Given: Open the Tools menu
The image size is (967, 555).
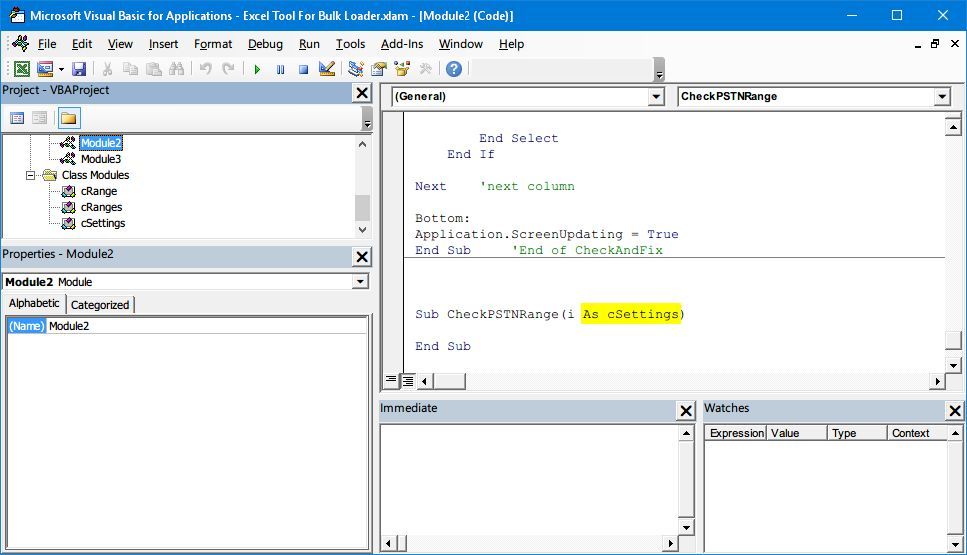Looking at the screenshot, I should point(350,44).
